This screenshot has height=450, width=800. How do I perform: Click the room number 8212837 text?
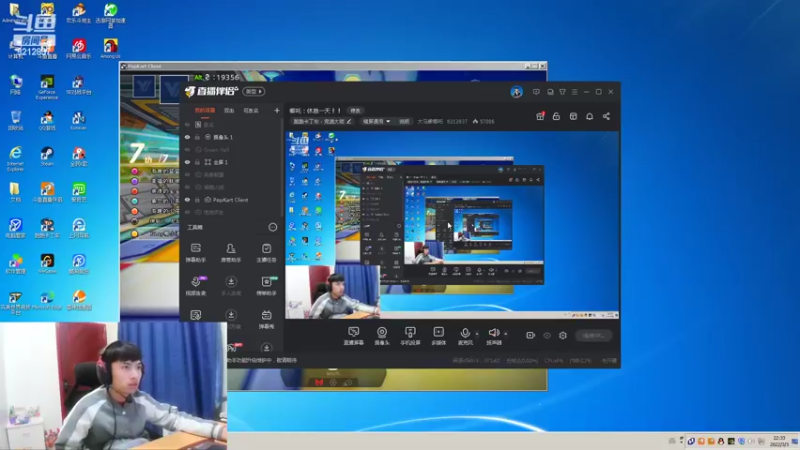[457, 121]
